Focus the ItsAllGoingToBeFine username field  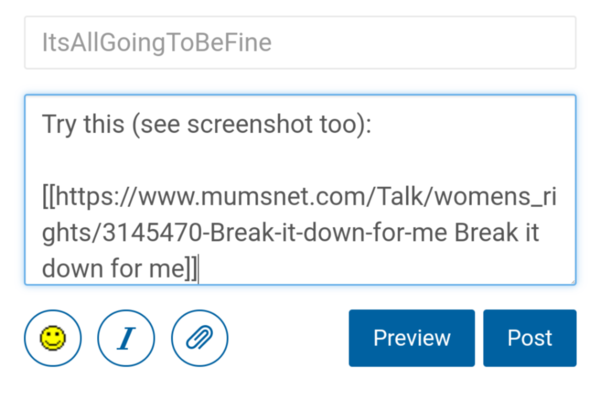[x=300, y=43]
